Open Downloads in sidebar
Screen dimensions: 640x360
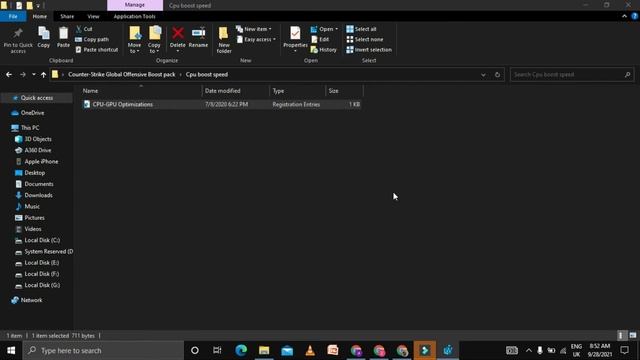[x=38, y=195]
